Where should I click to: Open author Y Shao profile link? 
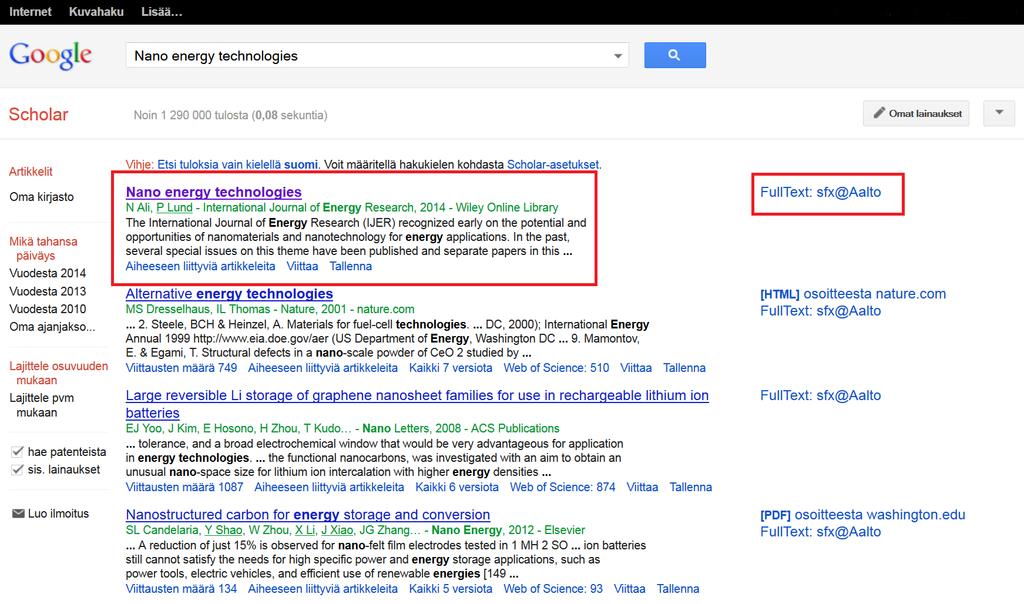tap(223, 530)
